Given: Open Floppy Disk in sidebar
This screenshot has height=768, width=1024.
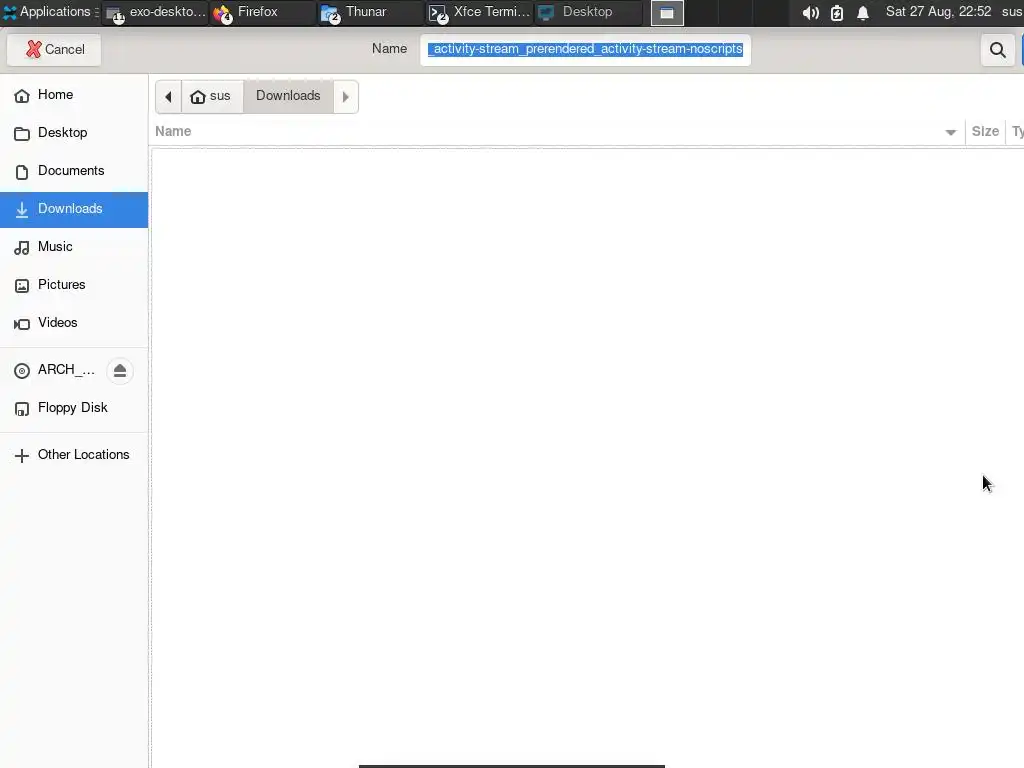Looking at the screenshot, I should click(x=74, y=408).
